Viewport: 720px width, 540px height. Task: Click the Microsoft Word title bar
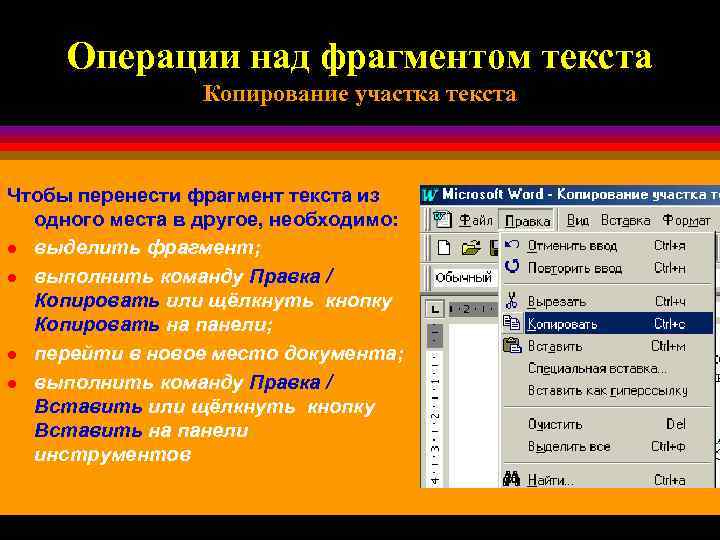coord(570,195)
